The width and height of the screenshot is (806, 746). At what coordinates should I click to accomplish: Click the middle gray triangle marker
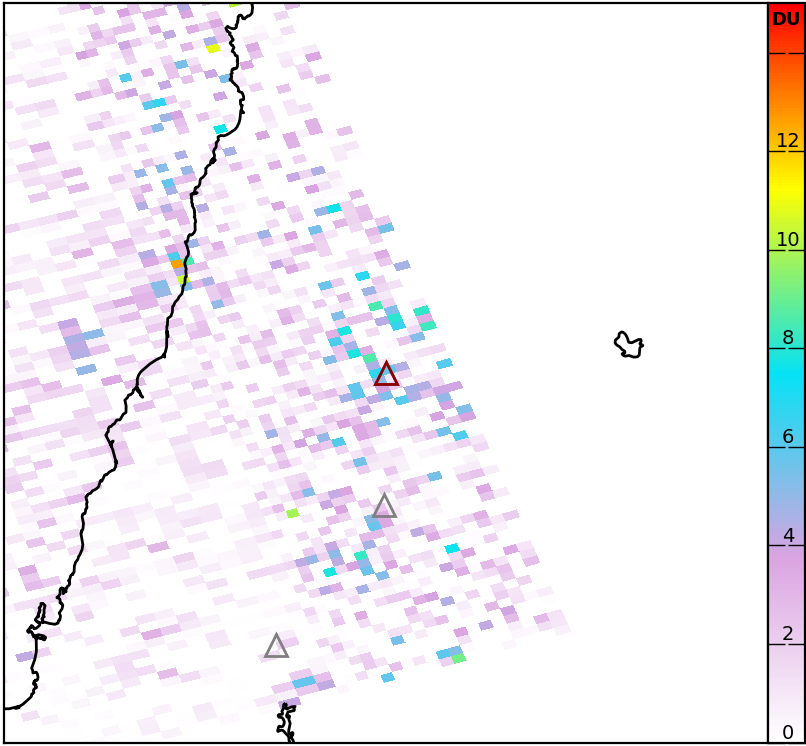tap(384, 507)
